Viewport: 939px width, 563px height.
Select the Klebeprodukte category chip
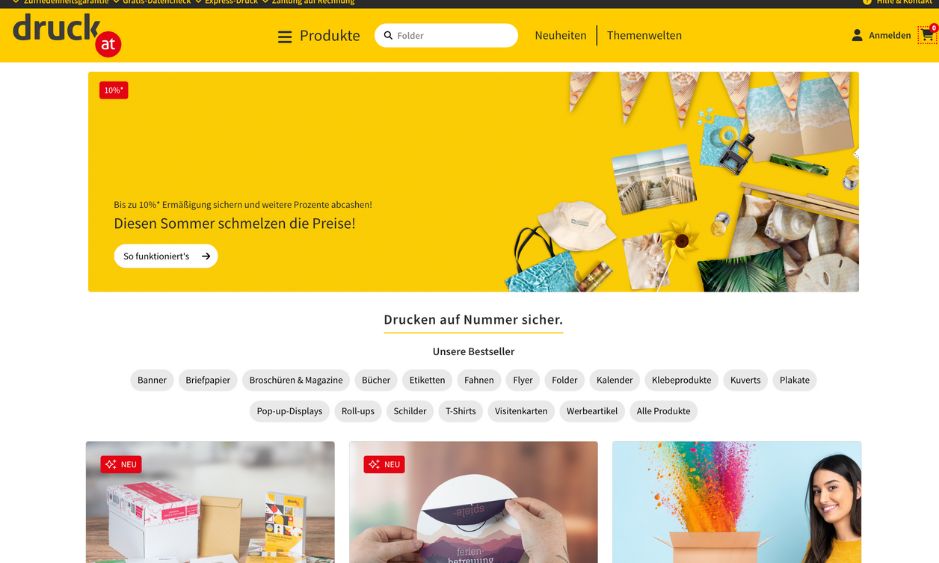pyautogui.click(x=681, y=380)
